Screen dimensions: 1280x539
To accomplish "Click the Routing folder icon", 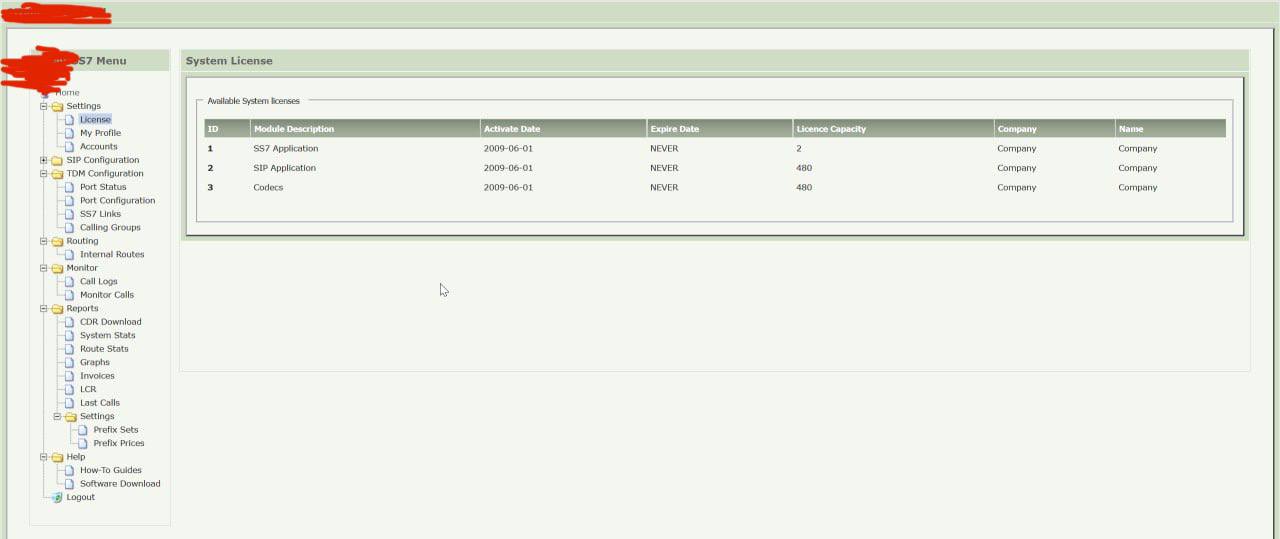I will tap(57, 241).
